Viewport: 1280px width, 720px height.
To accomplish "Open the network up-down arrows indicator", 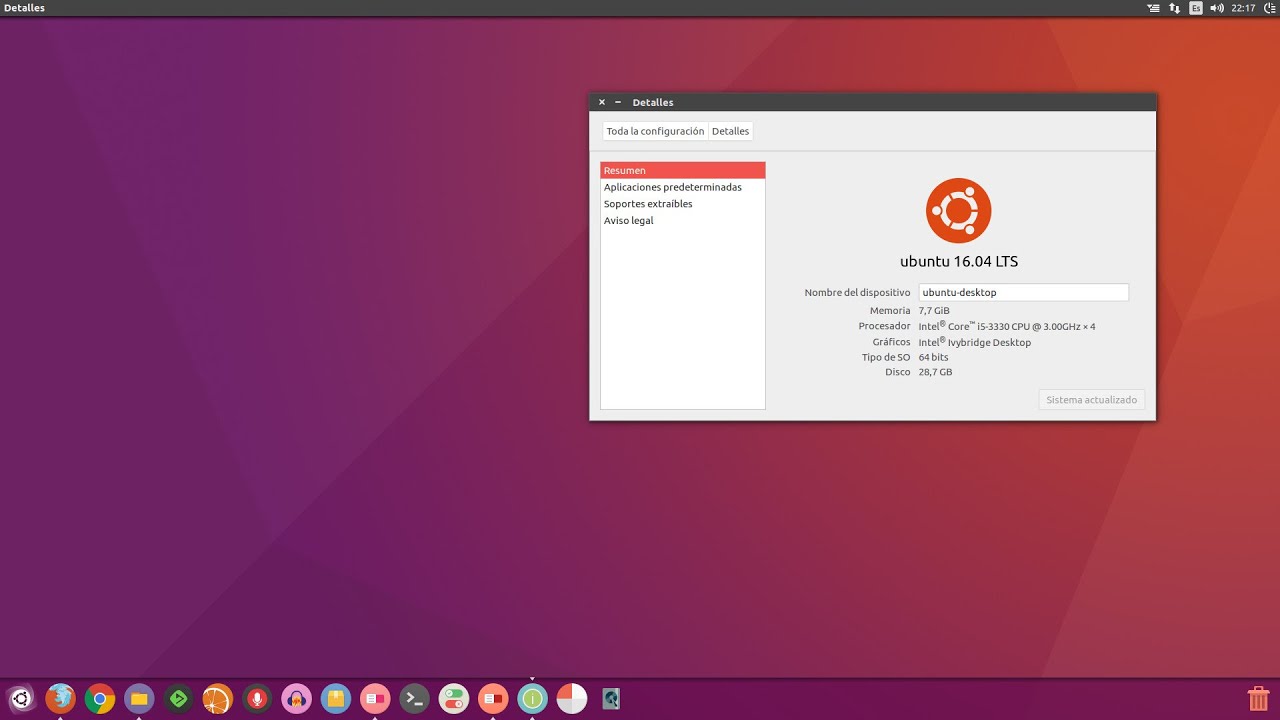I will coord(1174,8).
